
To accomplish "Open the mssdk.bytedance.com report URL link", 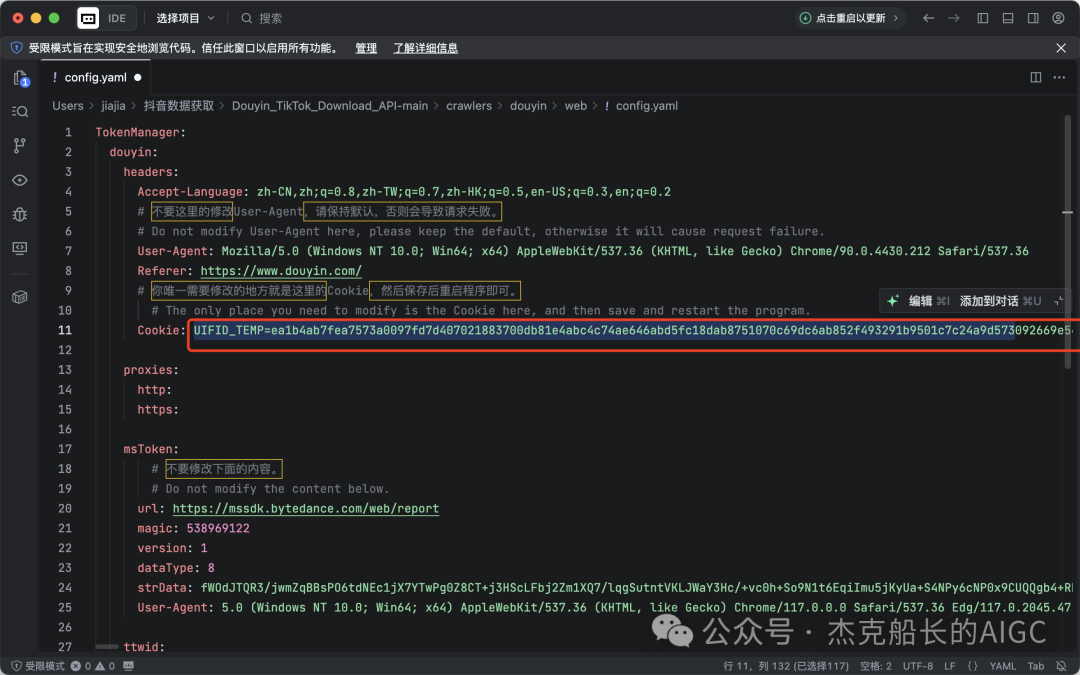I will (306, 508).
